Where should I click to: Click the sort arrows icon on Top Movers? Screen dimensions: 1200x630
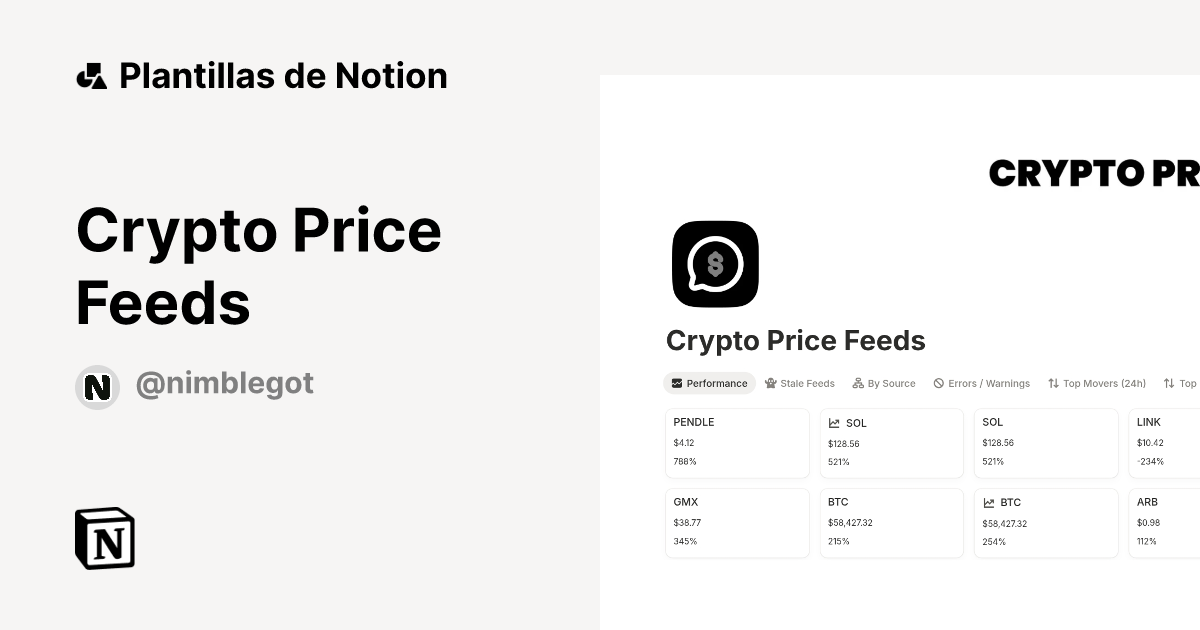pyautogui.click(x=1052, y=383)
